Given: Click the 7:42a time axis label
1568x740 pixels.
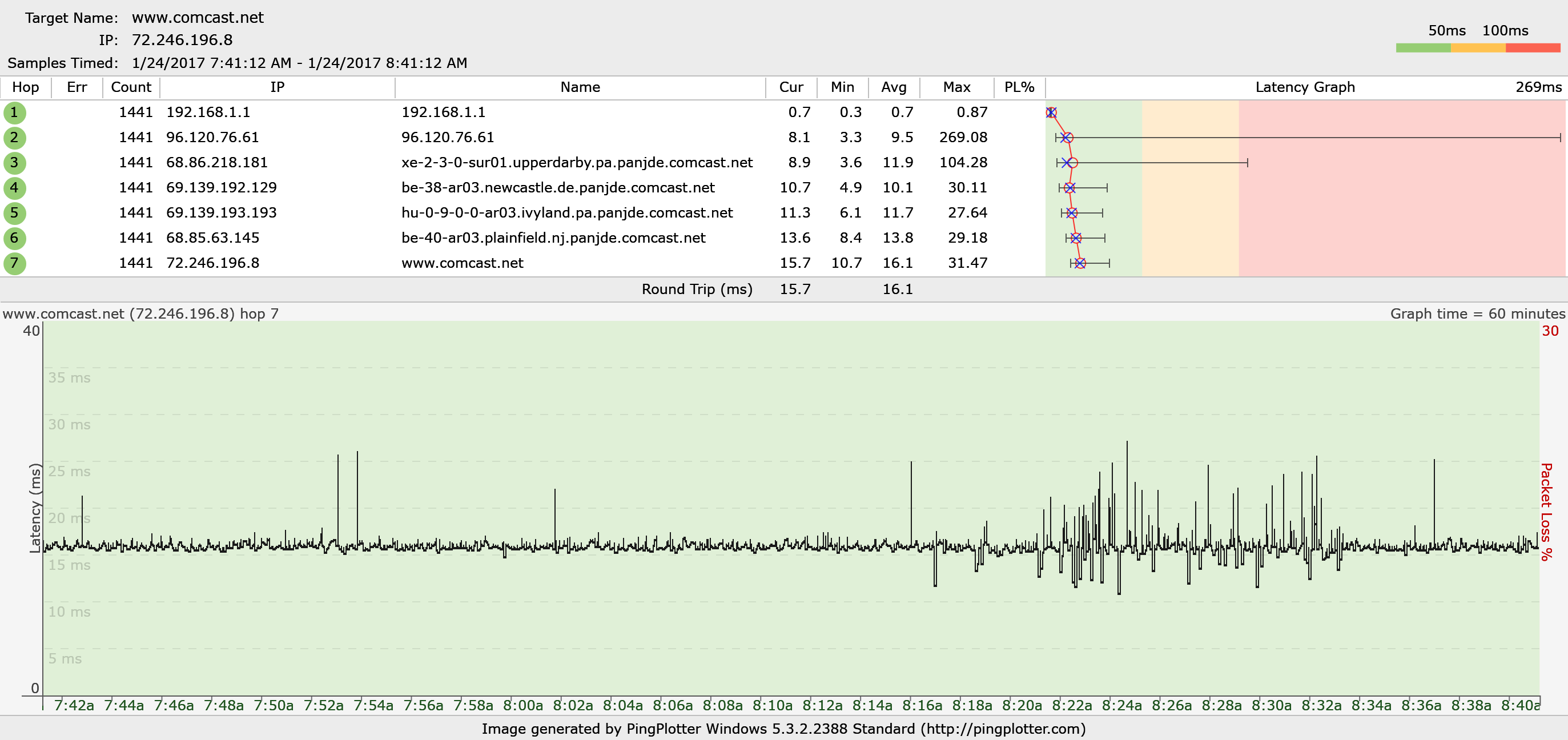Looking at the screenshot, I should 74,705.
